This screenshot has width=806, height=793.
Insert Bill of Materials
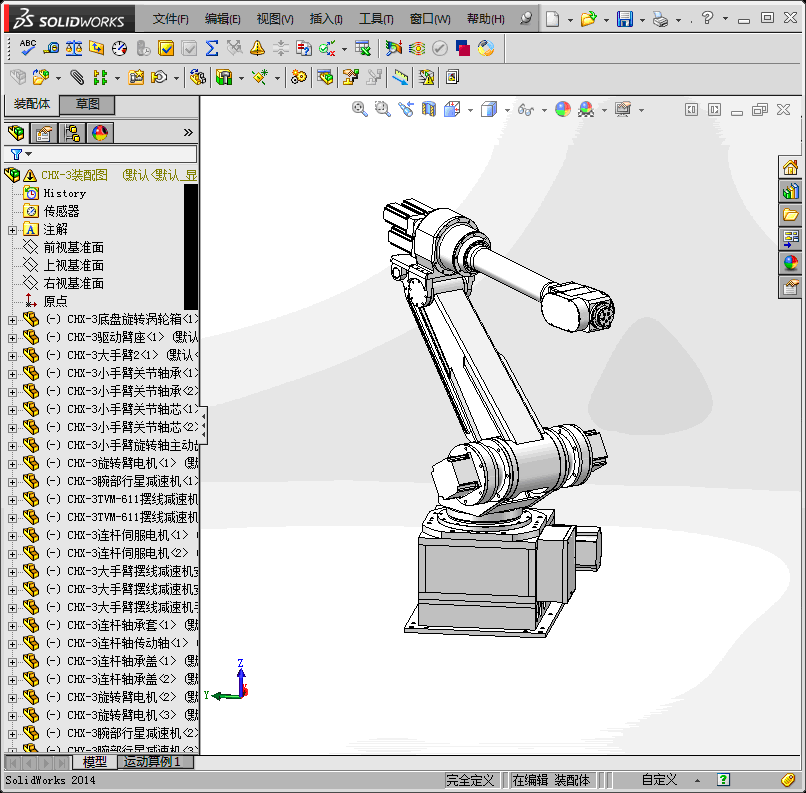coord(325,78)
